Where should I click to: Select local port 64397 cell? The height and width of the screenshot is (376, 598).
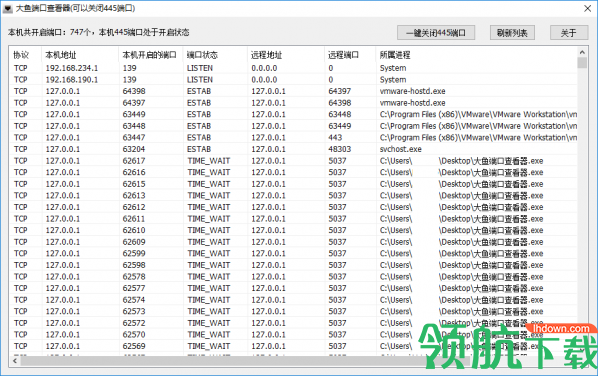tap(134, 103)
